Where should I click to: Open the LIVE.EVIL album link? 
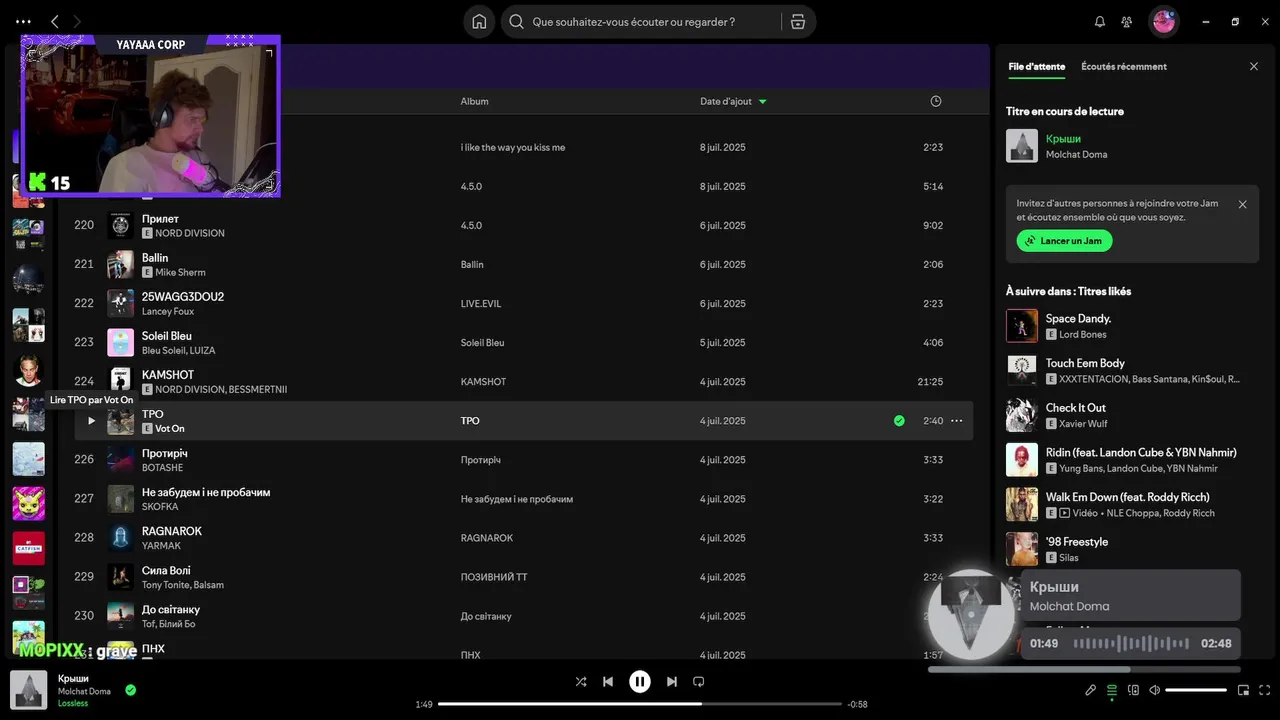coord(482,304)
